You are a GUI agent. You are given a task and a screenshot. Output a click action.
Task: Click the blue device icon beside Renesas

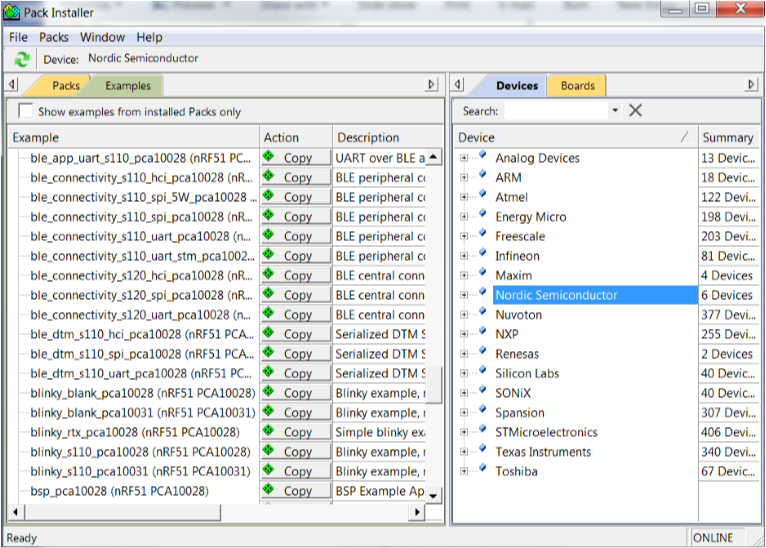coord(483,351)
